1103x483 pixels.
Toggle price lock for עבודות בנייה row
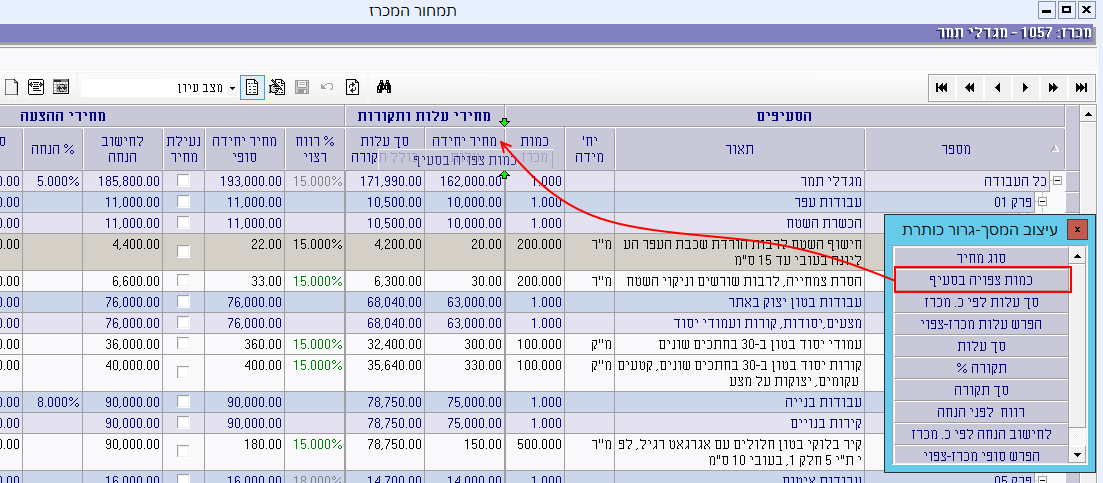click(x=183, y=402)
